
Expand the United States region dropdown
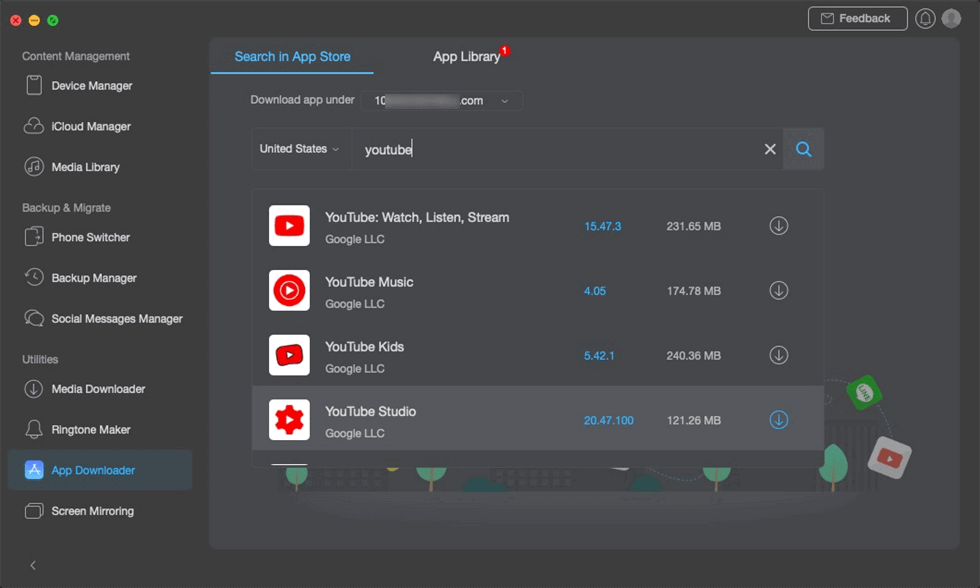point(299,149)
